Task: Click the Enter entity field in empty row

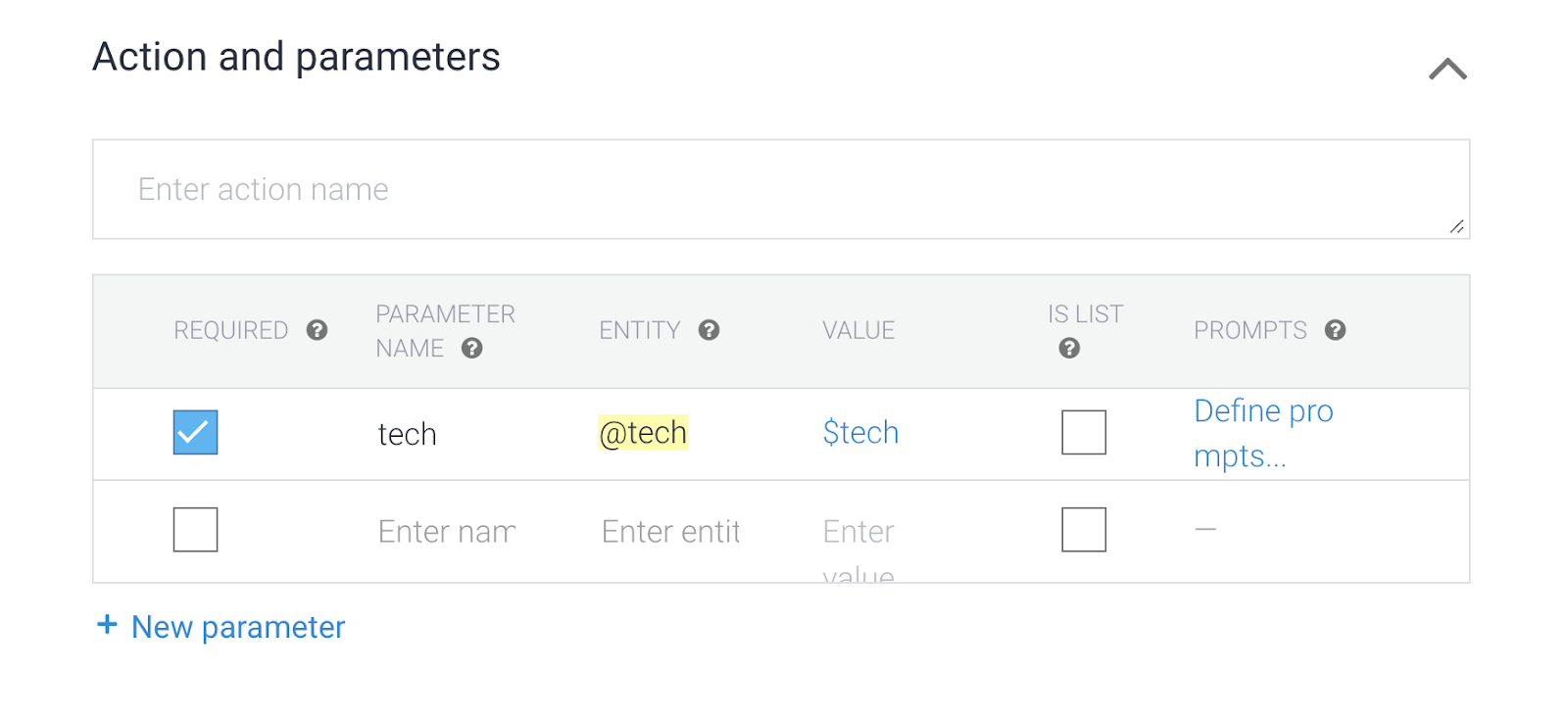Action: (x=670, y=532)
